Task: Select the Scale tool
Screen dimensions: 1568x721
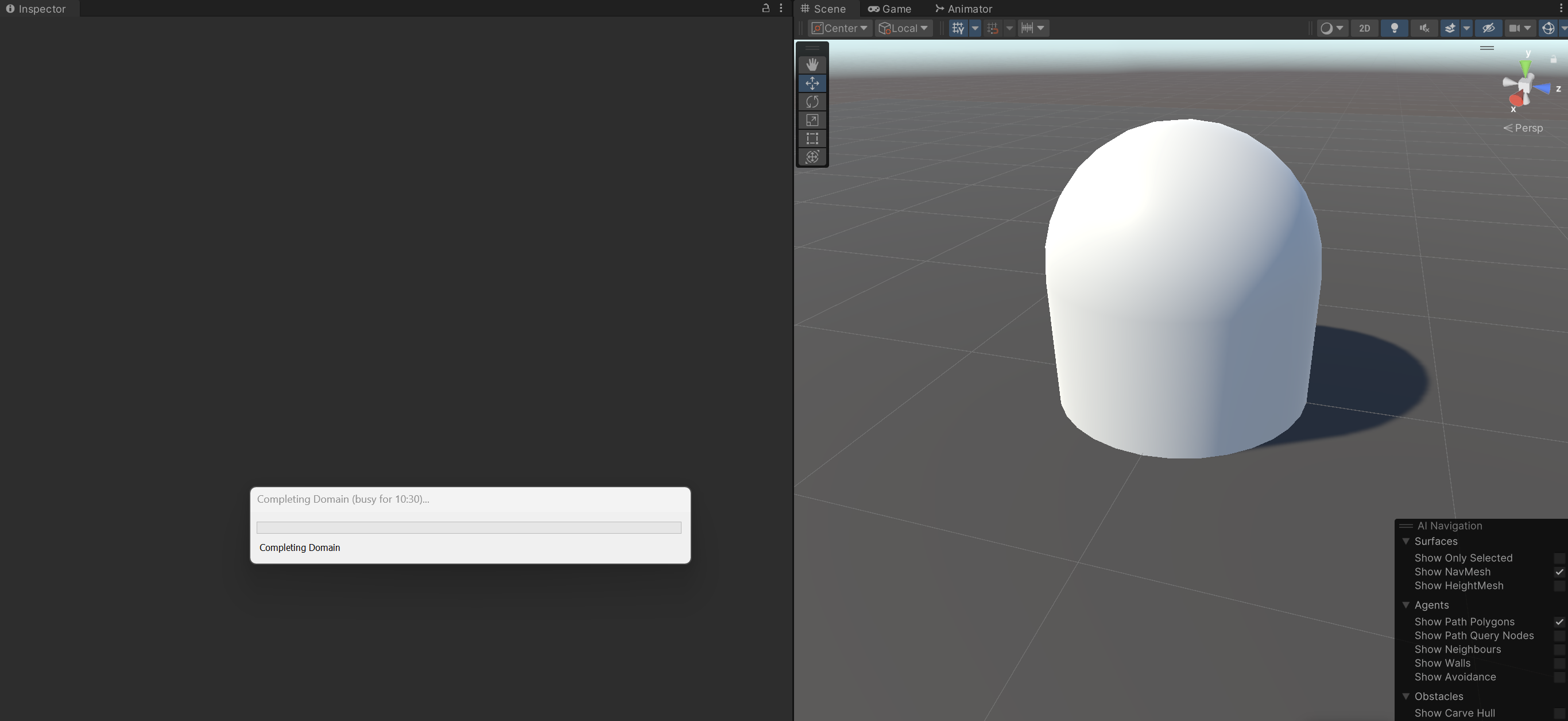Action: click(812, 120)
